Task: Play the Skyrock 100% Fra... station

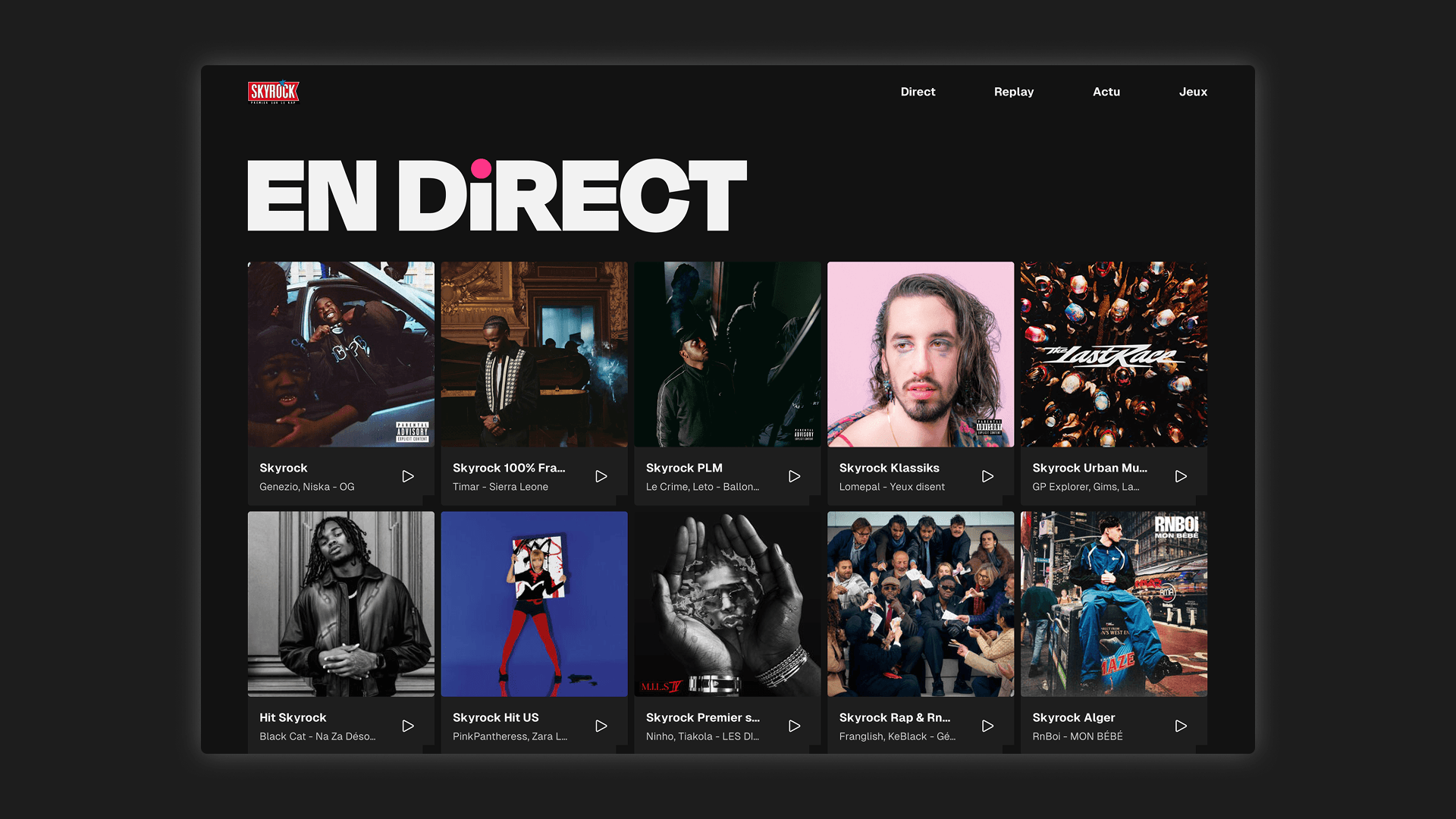Action: 601,476
